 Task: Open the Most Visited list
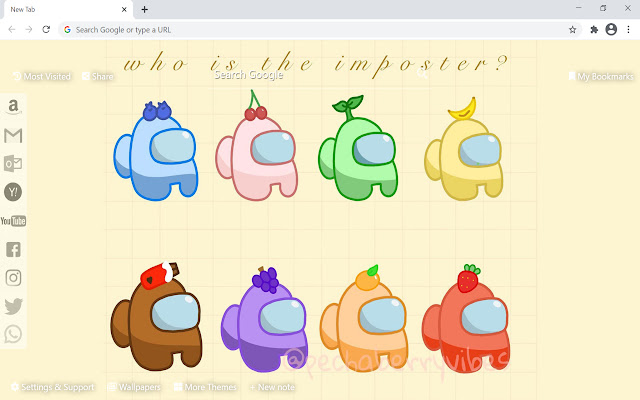click(42, 76)
